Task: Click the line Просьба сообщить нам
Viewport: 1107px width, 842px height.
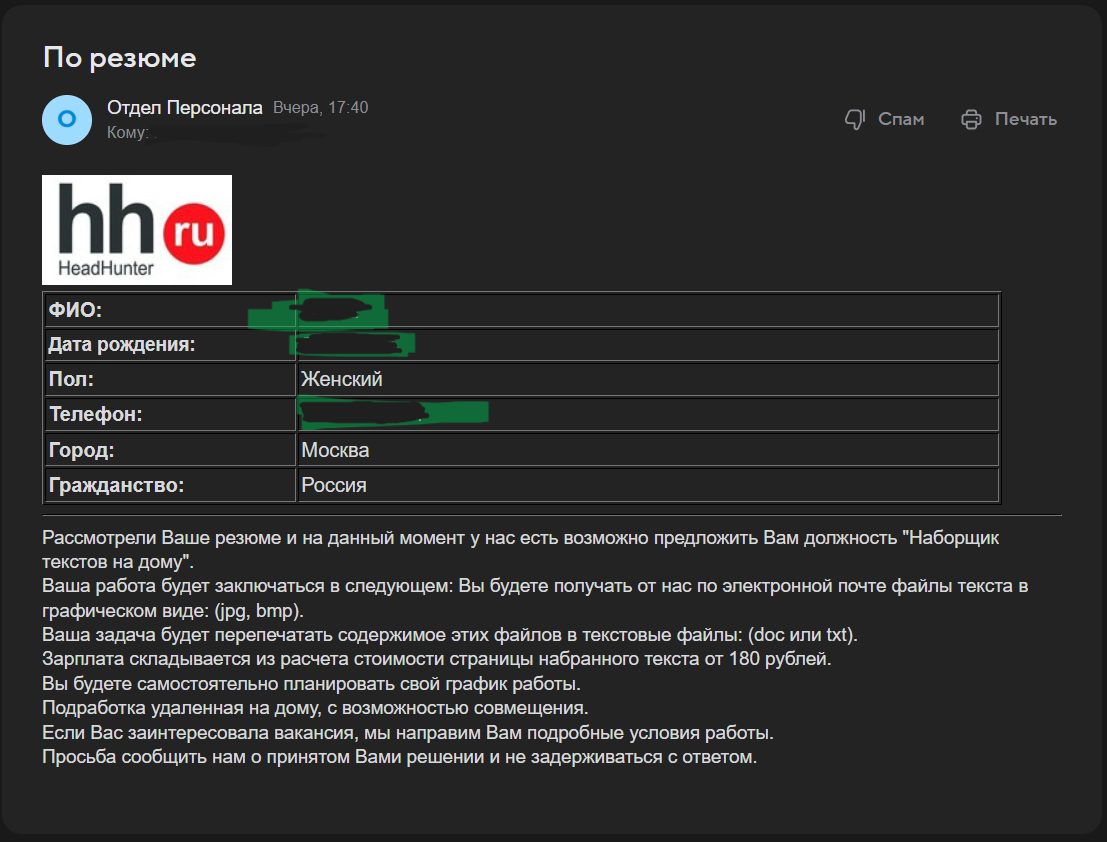Action: [399, 757]
